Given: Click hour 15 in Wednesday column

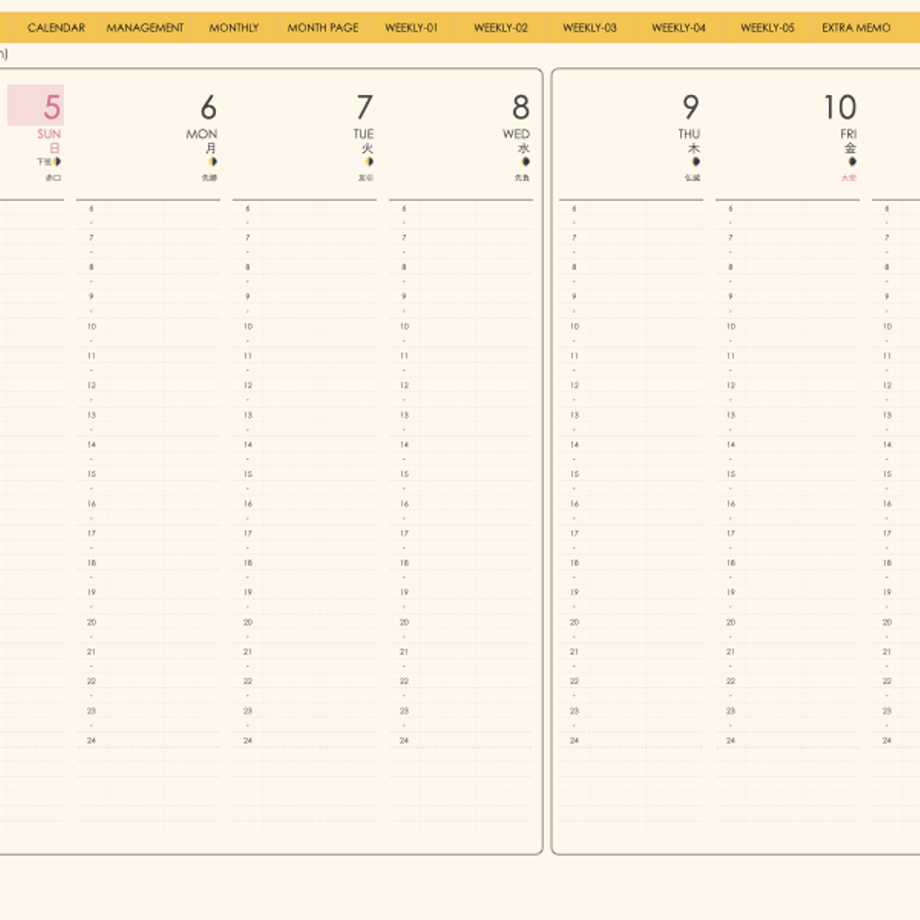Looking at the screenshot, I should click(404, 474).
